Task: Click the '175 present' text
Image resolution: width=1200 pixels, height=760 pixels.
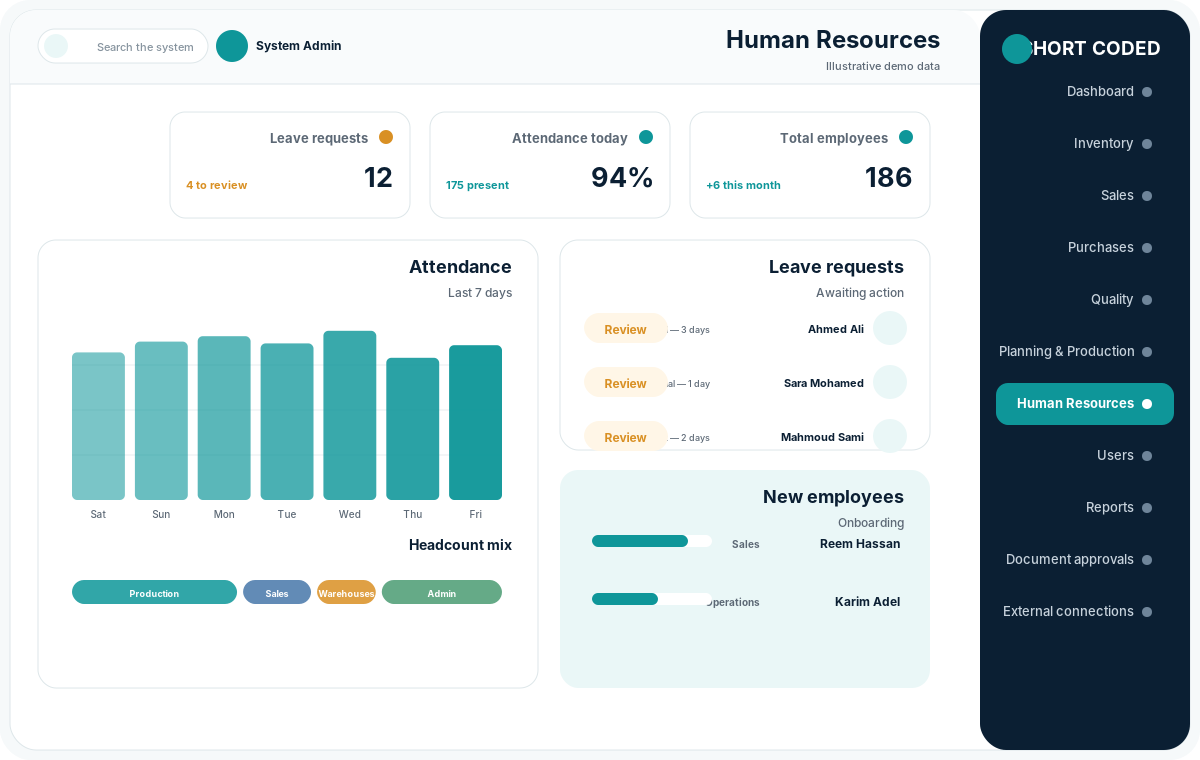Action: (x=477, y=185)
